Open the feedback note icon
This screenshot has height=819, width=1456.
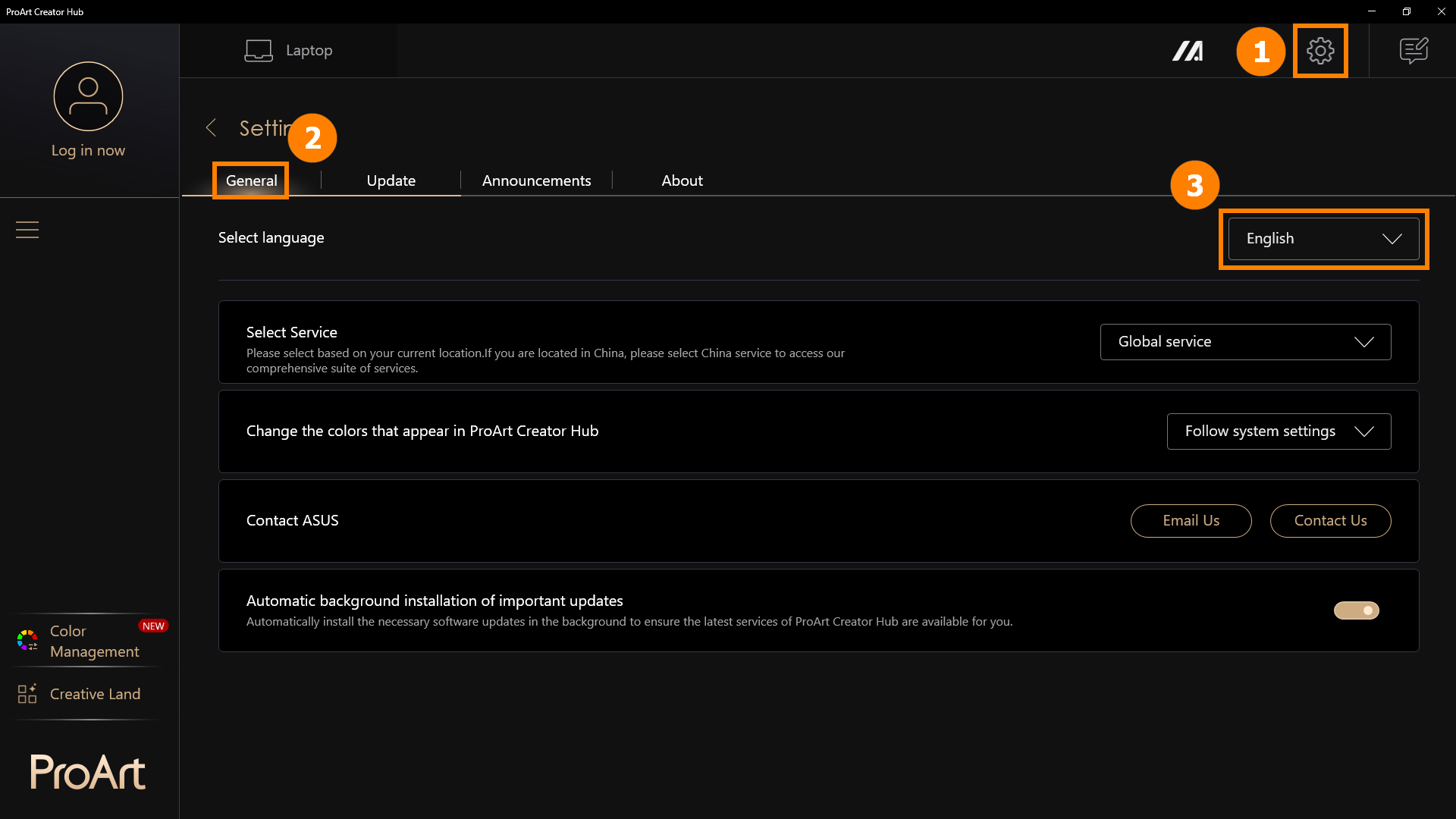[x=1414, y=51]
